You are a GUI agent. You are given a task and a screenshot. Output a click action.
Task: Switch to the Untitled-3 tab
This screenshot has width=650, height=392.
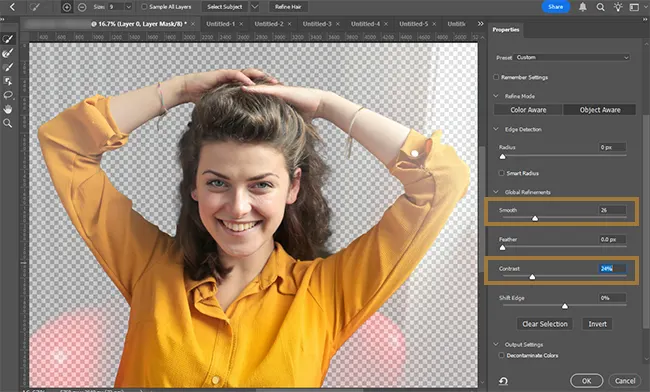click(317, 24)
